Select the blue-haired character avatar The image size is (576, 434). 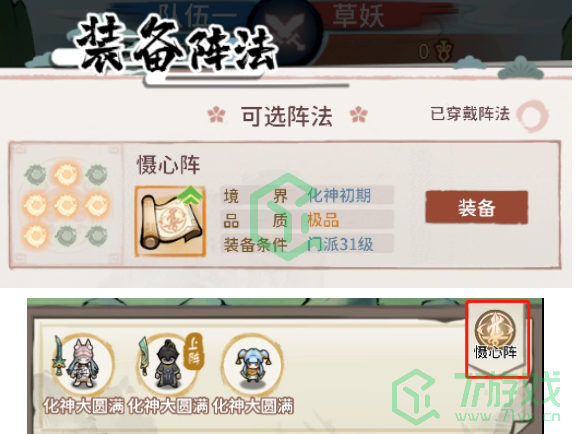[x=252, y=363]
